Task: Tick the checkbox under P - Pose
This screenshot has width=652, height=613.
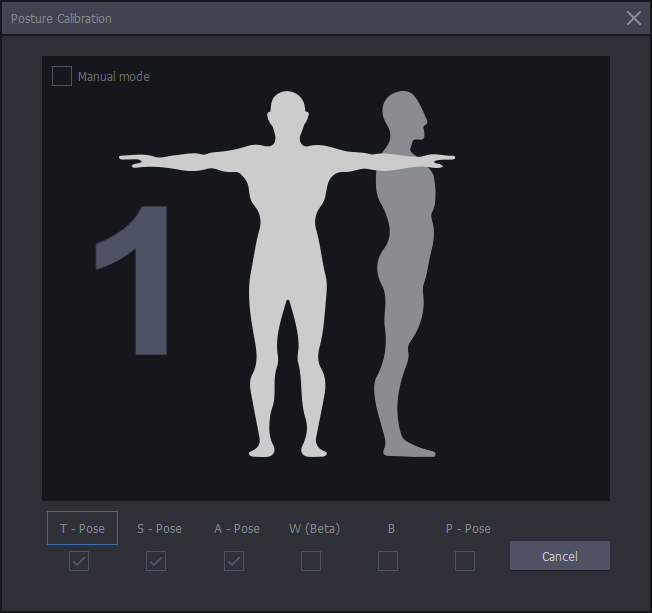Action: [x=465, y=561]
